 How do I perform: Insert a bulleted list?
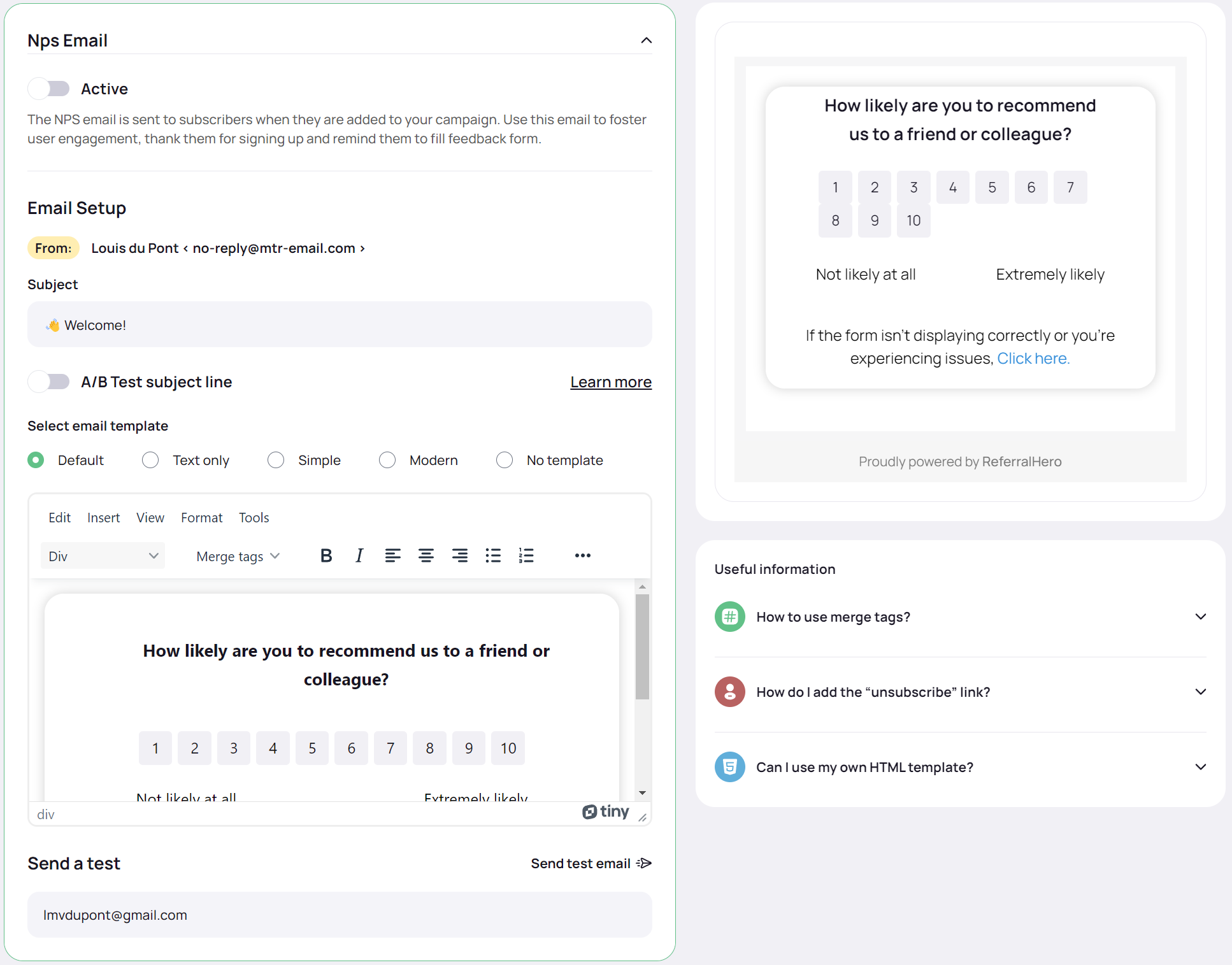point(493,556)
